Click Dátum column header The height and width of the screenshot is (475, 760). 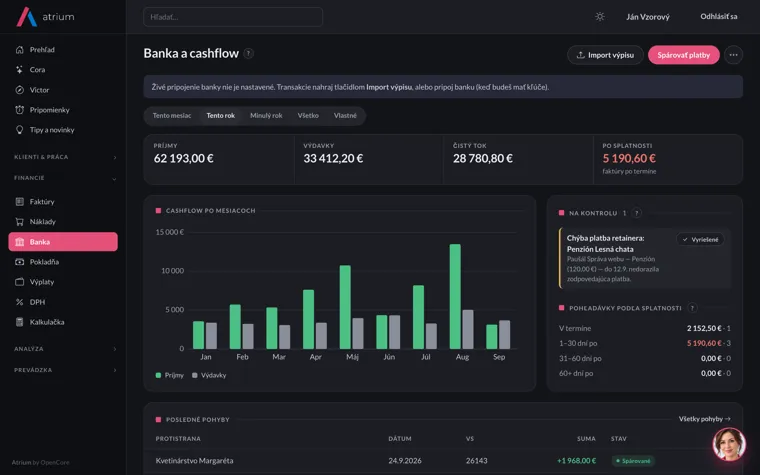point(400,439)
